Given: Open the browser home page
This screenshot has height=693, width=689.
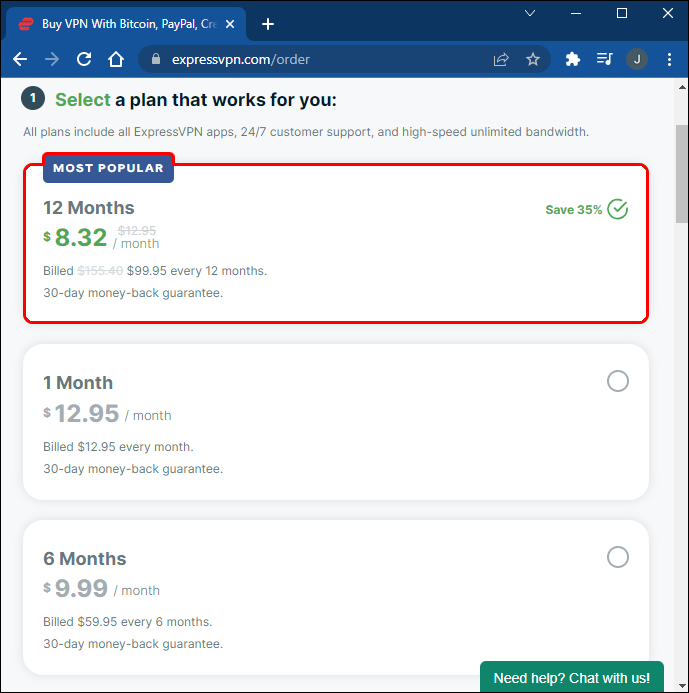Looking at the screenshot, I should (x=116, y=59).
